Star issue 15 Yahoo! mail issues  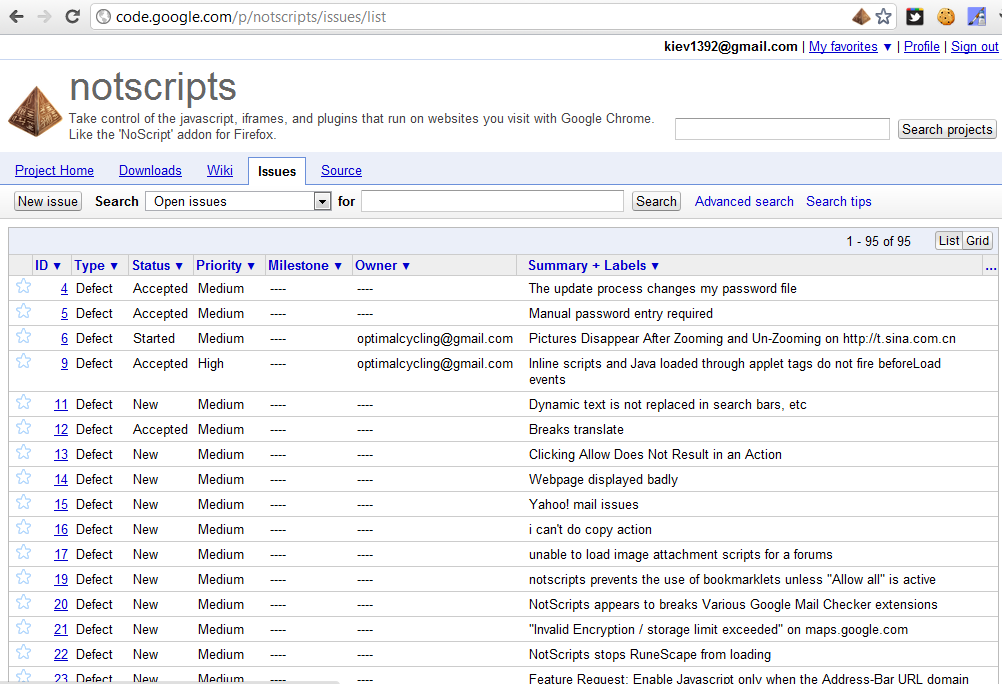point(23,503)
